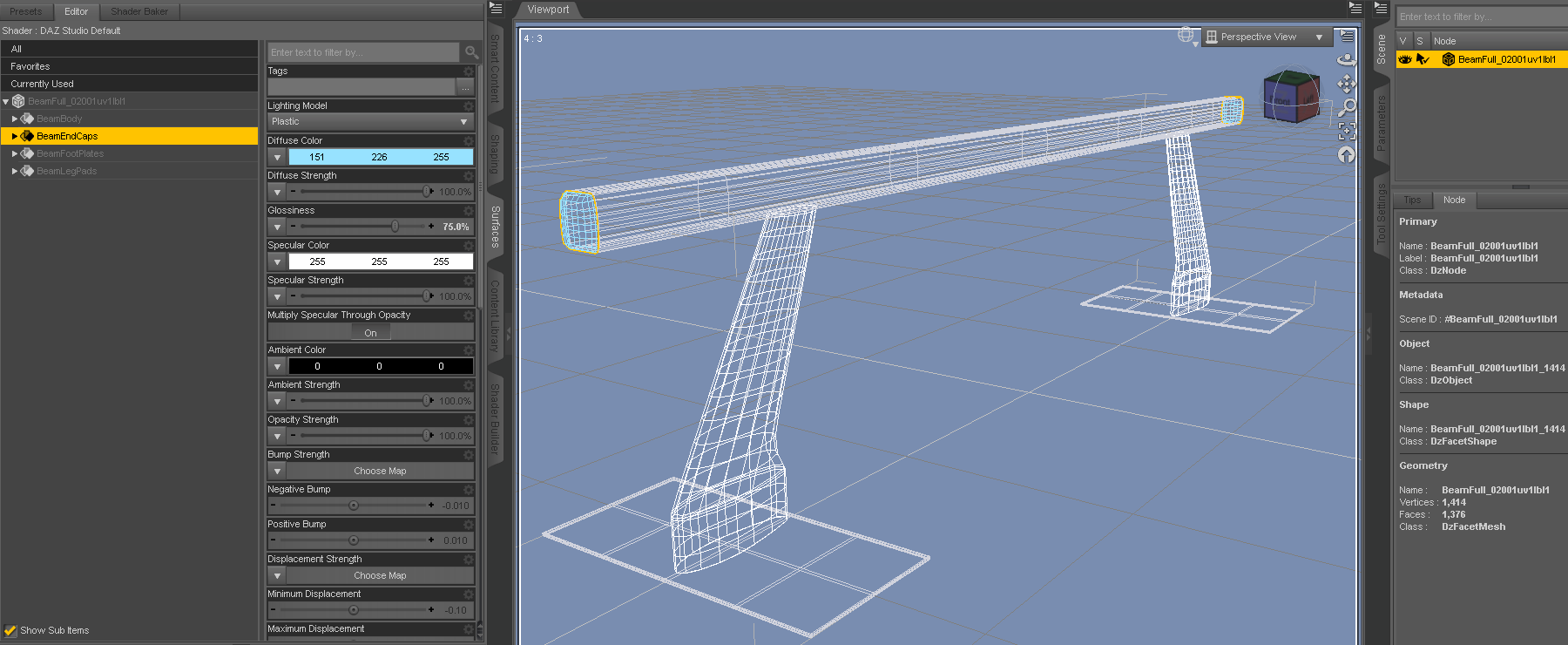Select the Favorites filter category

129,66
